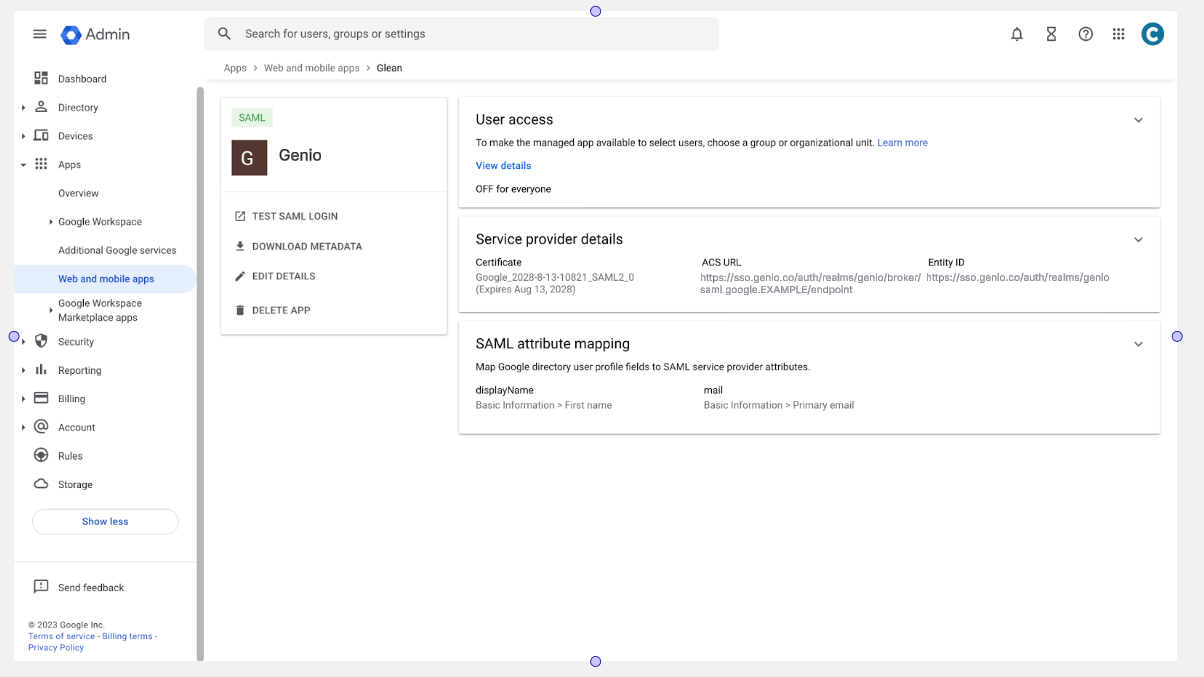Click the Security shield icon

41,341
